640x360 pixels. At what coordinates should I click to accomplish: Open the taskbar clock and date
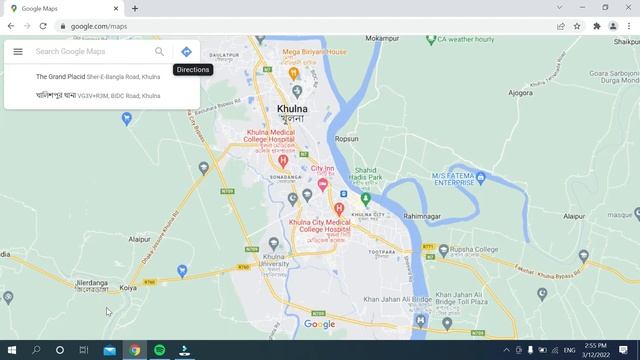pos(596,350)
